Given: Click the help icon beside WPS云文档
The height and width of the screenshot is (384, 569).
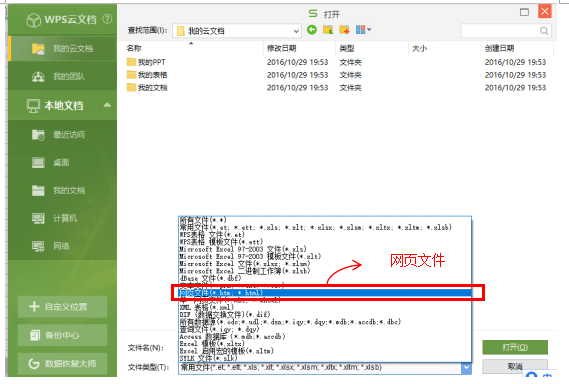Looking at the screenshot, I should pos(107,19).
